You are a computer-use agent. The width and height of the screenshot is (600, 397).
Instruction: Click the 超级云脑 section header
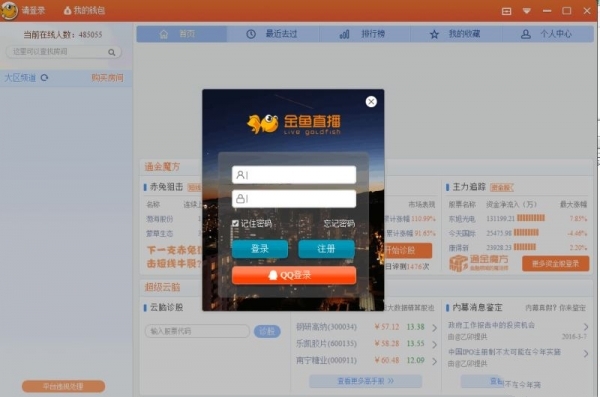pos(162,287)
